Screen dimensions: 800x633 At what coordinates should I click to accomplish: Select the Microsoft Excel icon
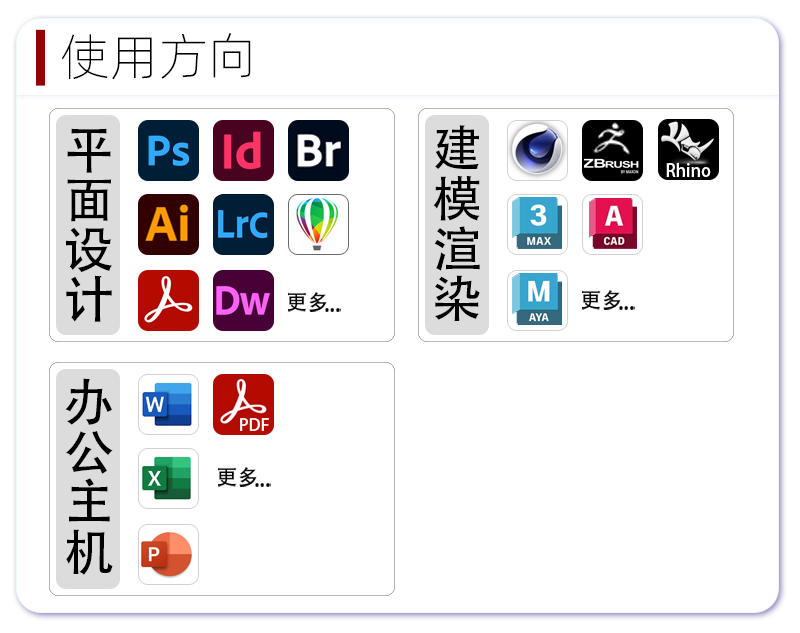point(168,478)
